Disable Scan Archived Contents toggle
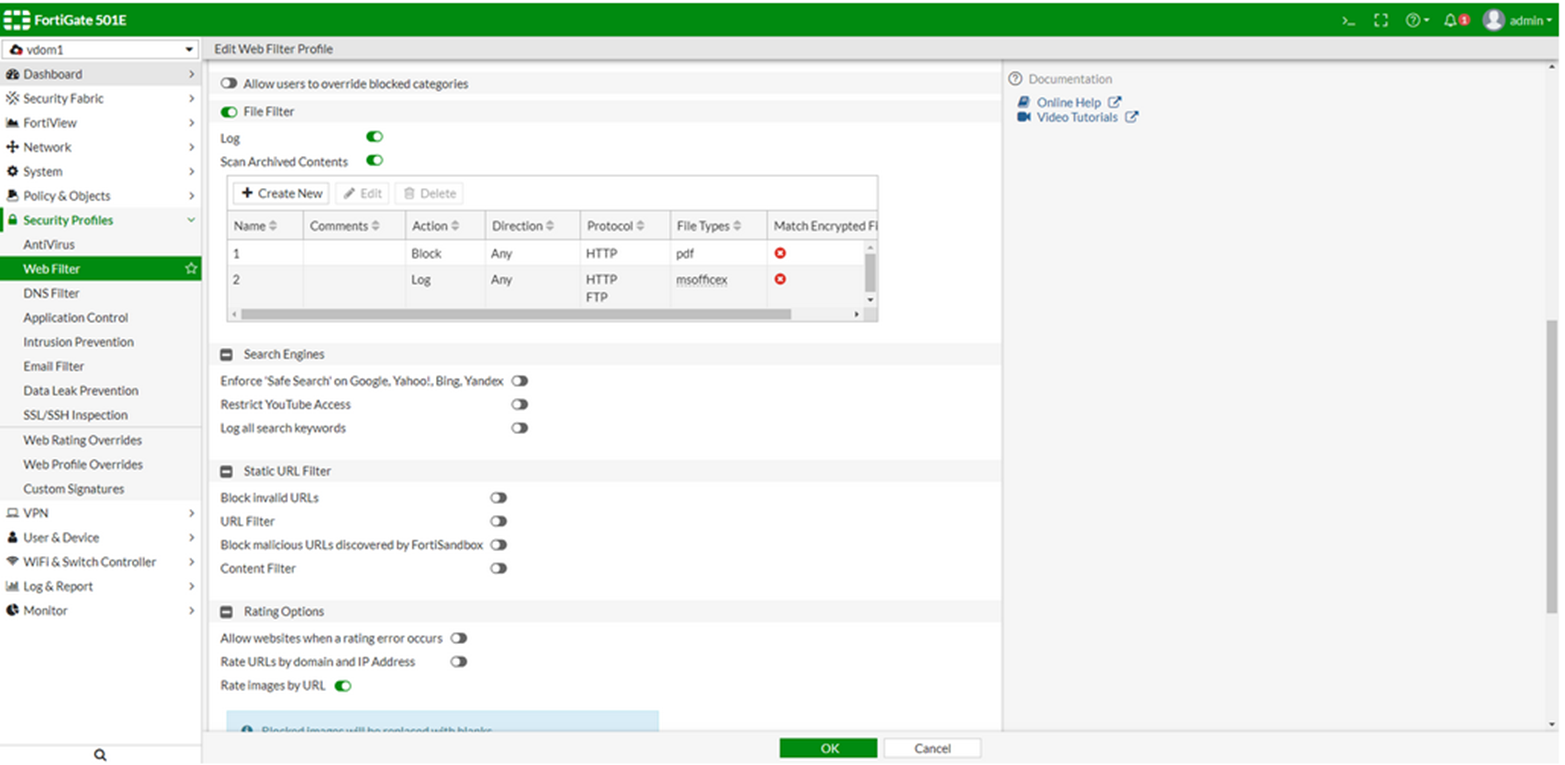Viewport: 1565px width, 765px height. pos(375,161)
